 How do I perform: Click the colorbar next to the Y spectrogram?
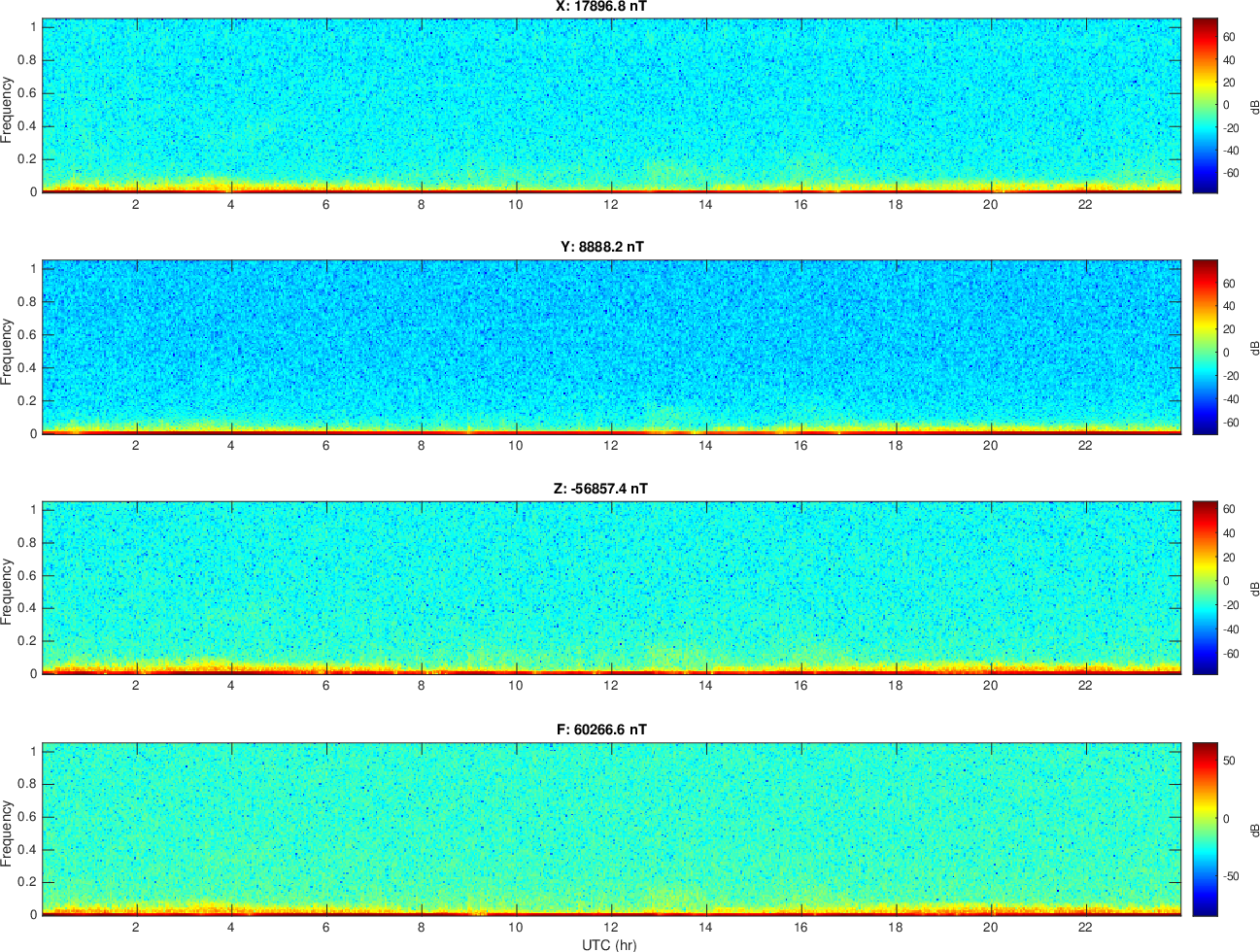point(1205,347)
